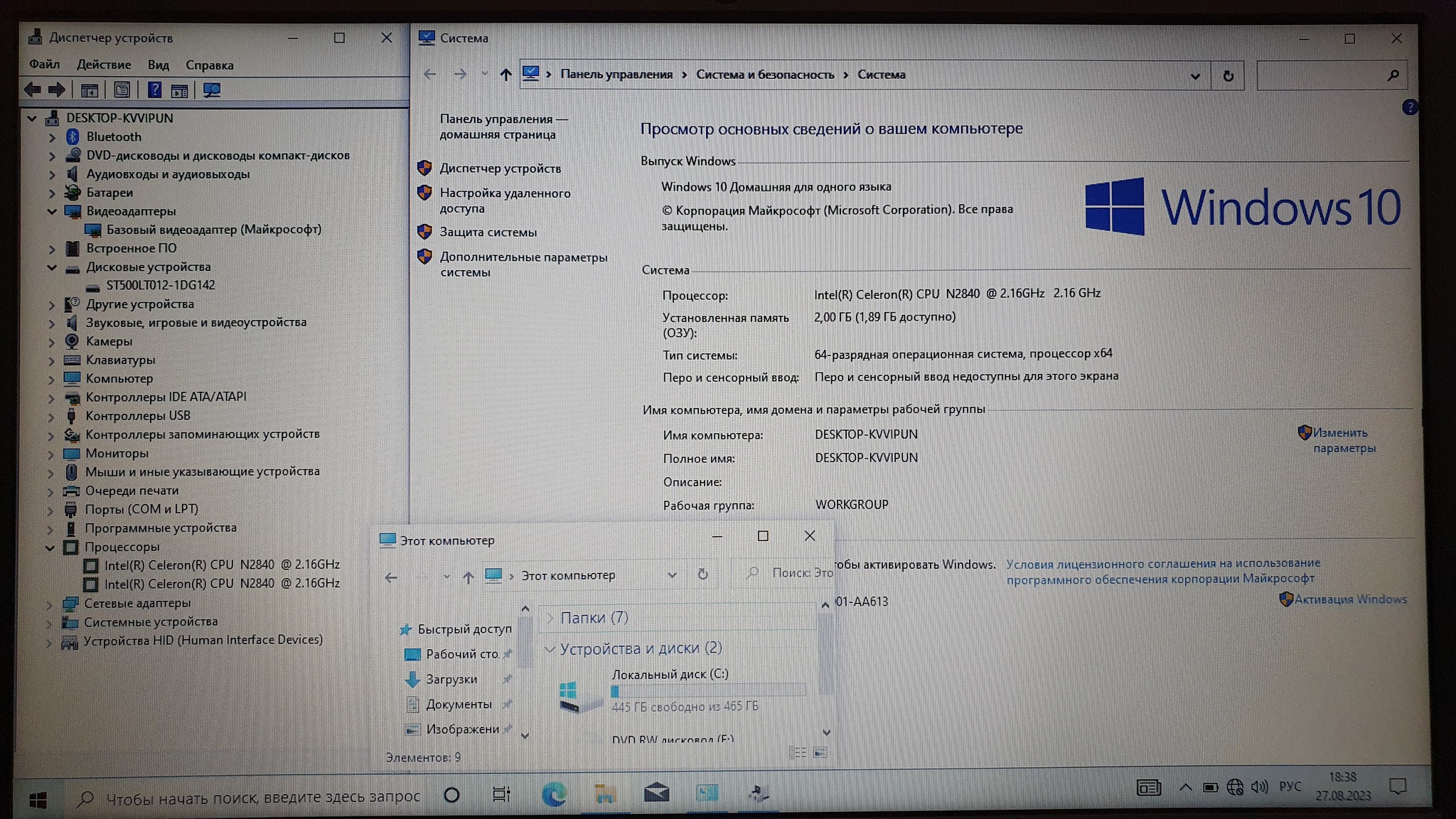The width and height of the screenshot is (1456, 819).
Task: Open Защита системы link in sidebar
Action: tap(488, 232)
